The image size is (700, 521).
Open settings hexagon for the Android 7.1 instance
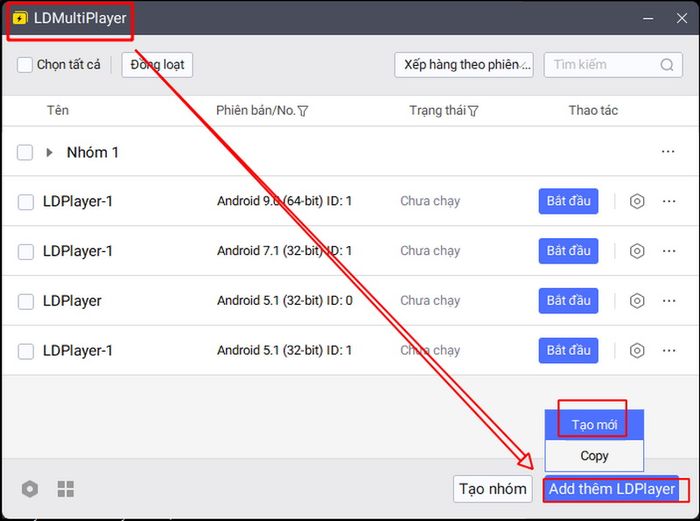click(637, 251)
